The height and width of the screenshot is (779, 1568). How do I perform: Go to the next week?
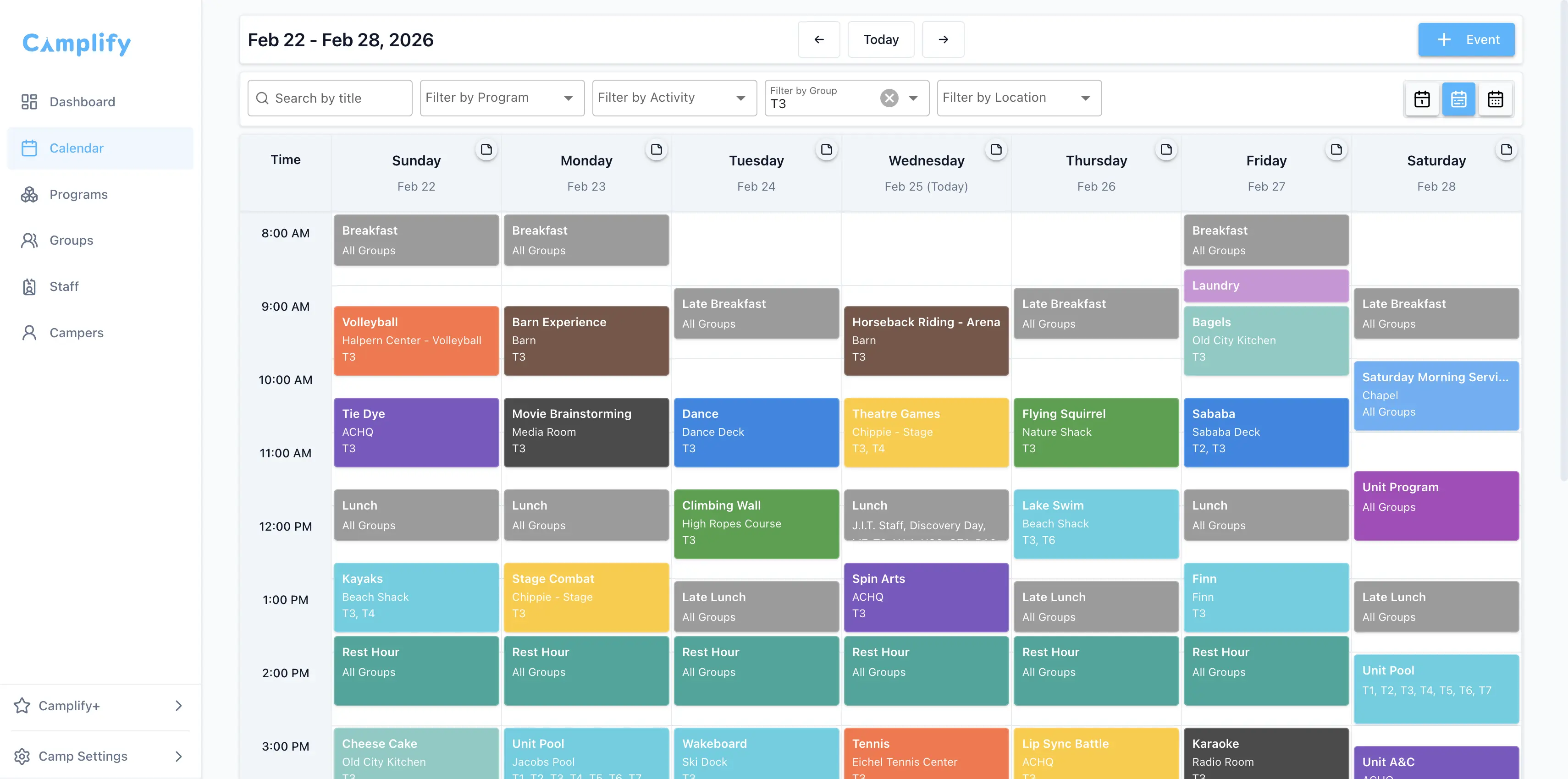(x=943, y=39)
